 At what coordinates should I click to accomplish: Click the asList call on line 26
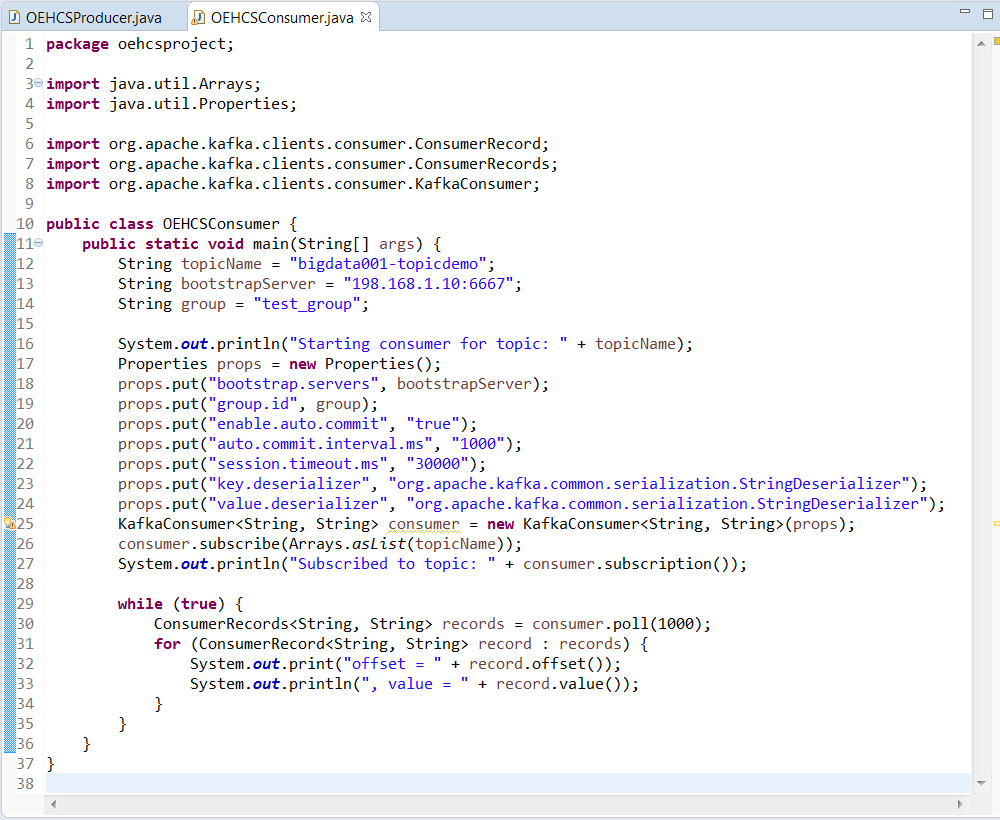379,544
